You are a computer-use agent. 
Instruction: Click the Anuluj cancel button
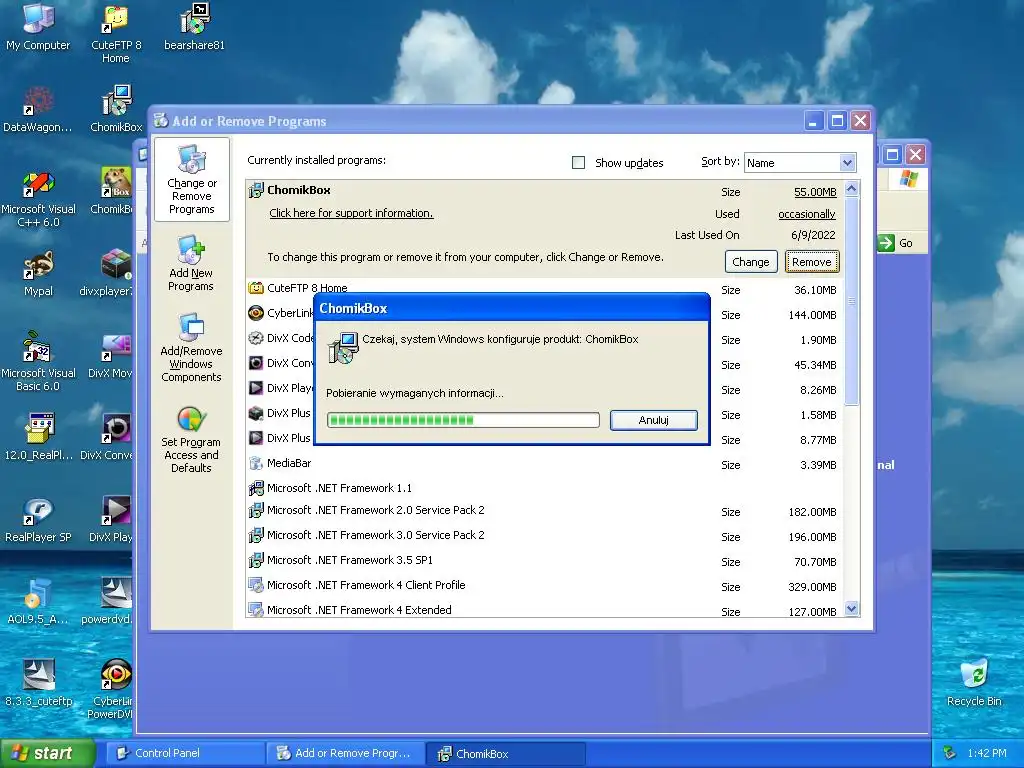(x=654, y=420)
